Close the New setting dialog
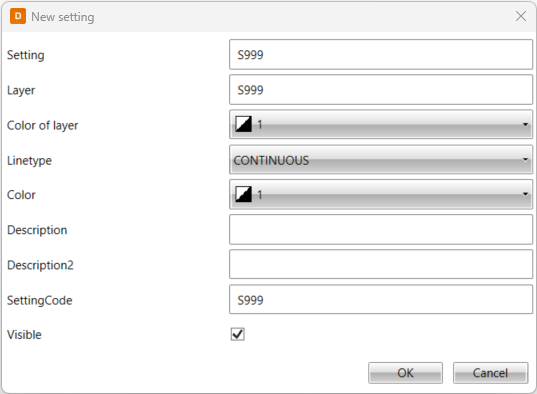Image resolution: width=537 pixels, height=394 pixels. pyautogui.click(x=521, y=16)
